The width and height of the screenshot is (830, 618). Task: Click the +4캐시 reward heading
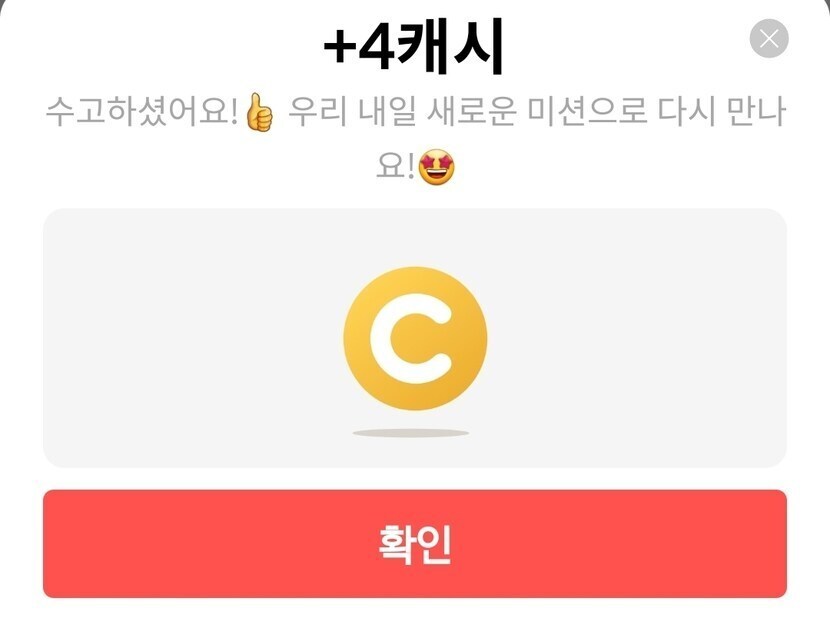(413, 46)
